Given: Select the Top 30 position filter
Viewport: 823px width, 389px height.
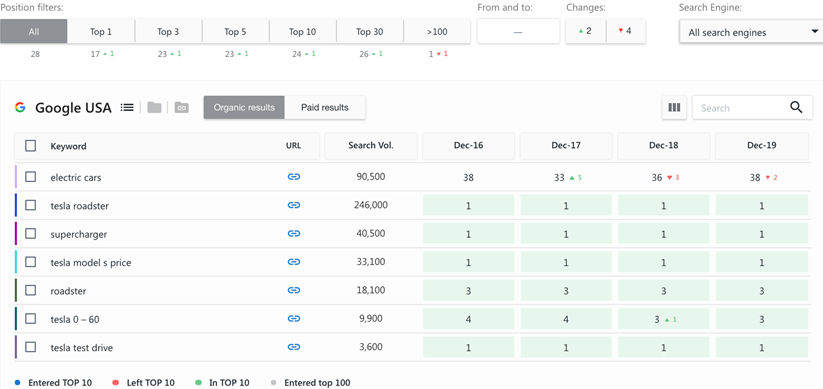Looking at the screenshot, I should coord(370,31).
